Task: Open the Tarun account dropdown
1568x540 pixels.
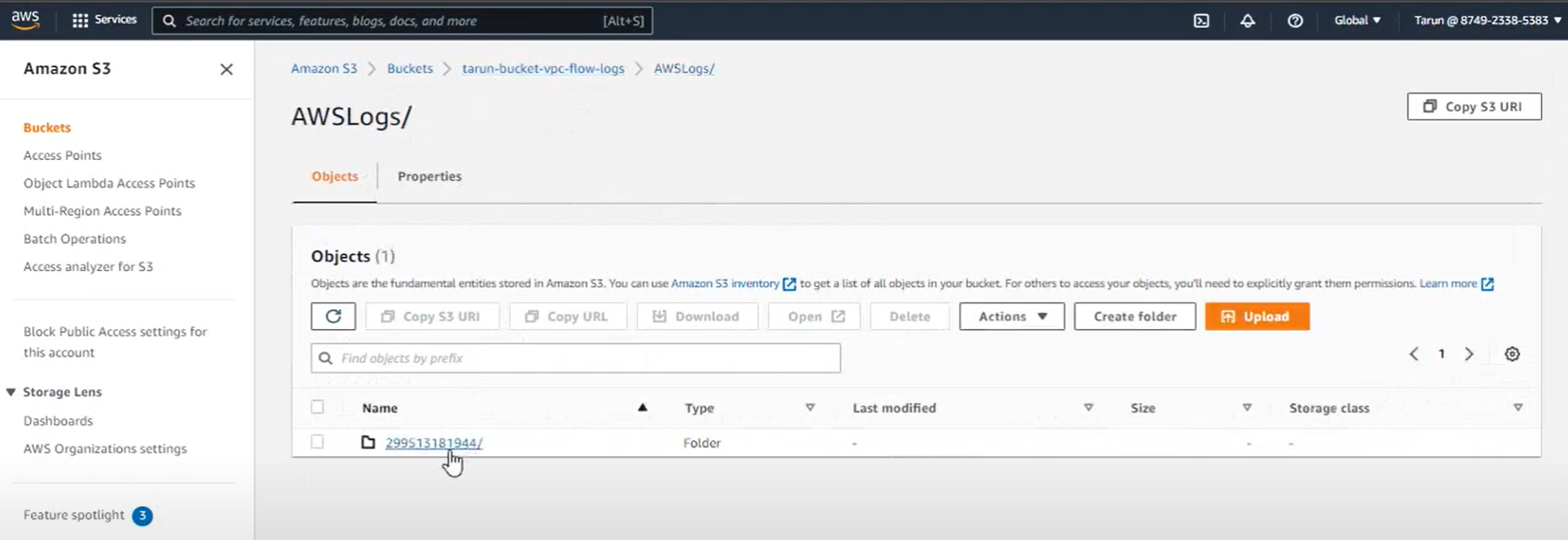Action: 1487,20
